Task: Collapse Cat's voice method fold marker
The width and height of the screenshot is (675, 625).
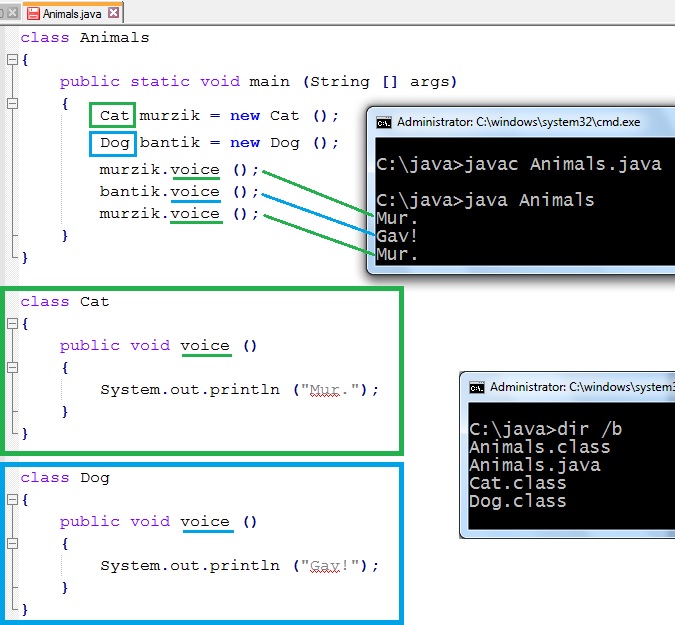Action: (12, 368)
